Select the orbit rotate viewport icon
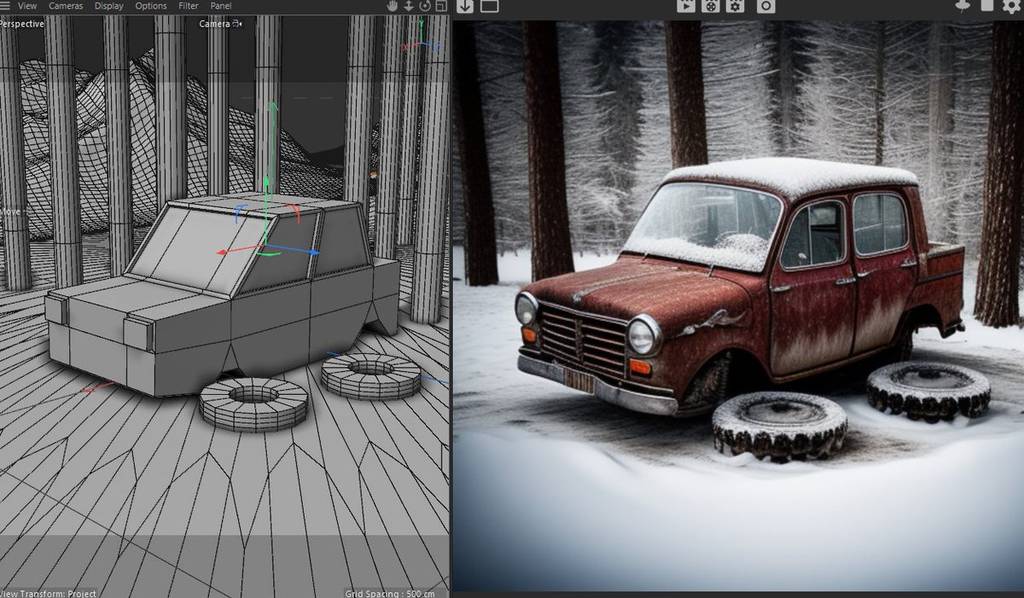Screen dimensions: 1024x598 click(x=425, y=6)
